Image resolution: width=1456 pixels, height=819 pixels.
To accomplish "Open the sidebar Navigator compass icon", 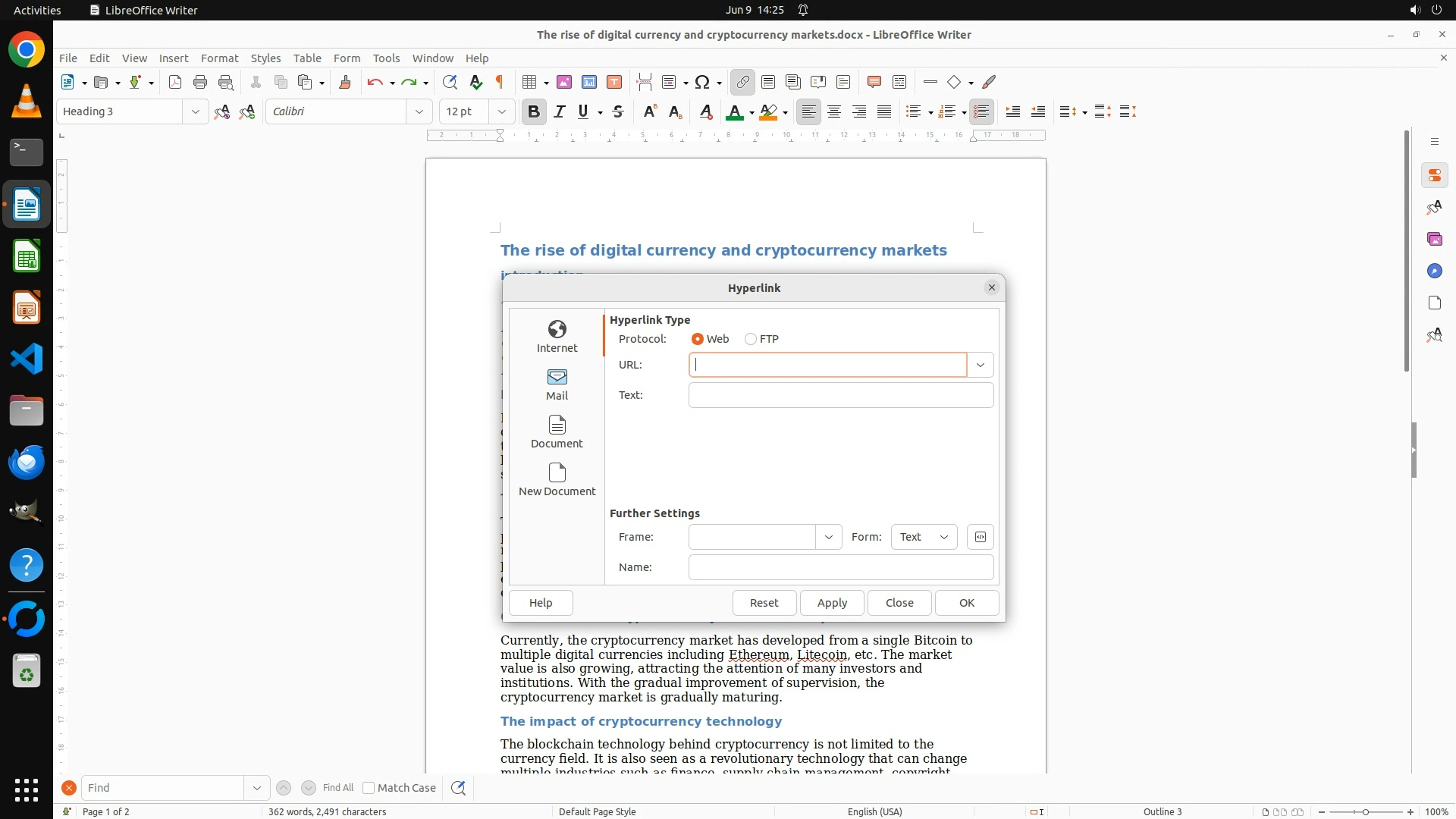I will [x=1434, y=271].
